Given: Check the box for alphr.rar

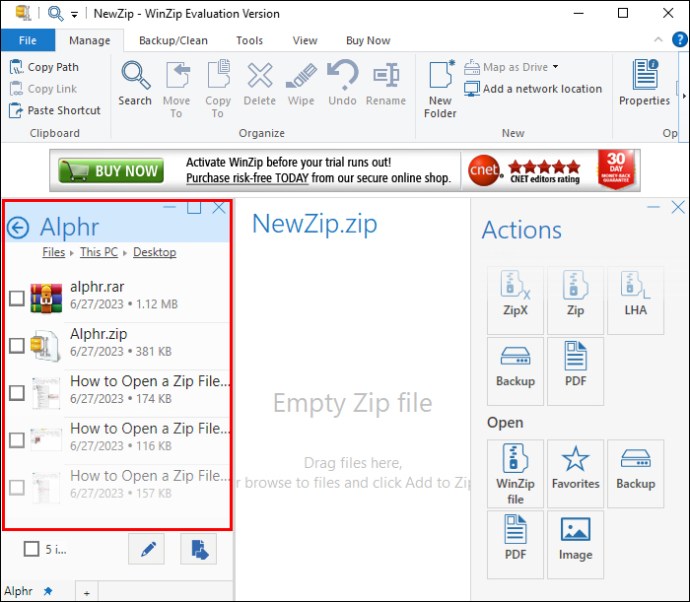Looking at the screenshot, I should [17, 298].
